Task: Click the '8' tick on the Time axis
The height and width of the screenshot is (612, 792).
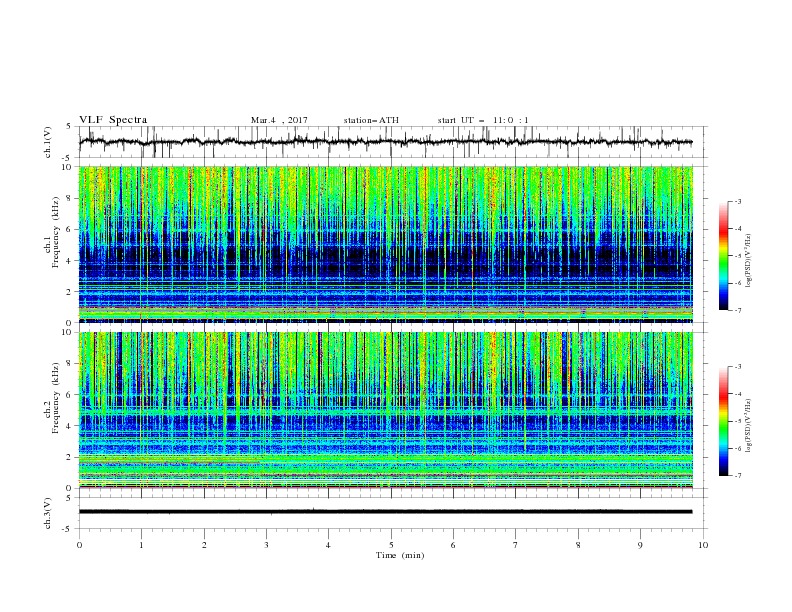Action: pos(578,545)
